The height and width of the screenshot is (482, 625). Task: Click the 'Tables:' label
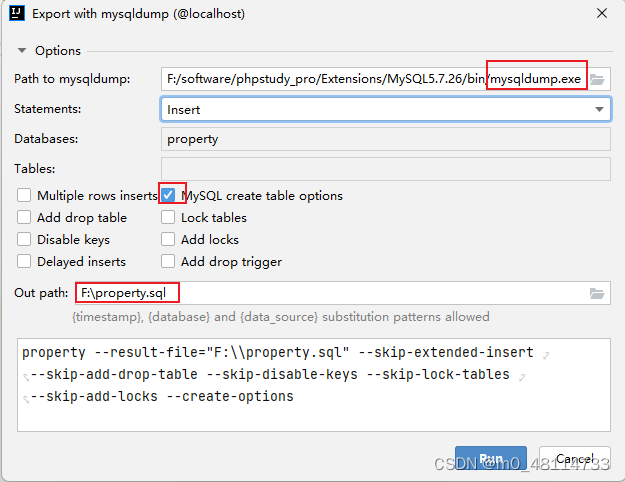click(35, 169)
